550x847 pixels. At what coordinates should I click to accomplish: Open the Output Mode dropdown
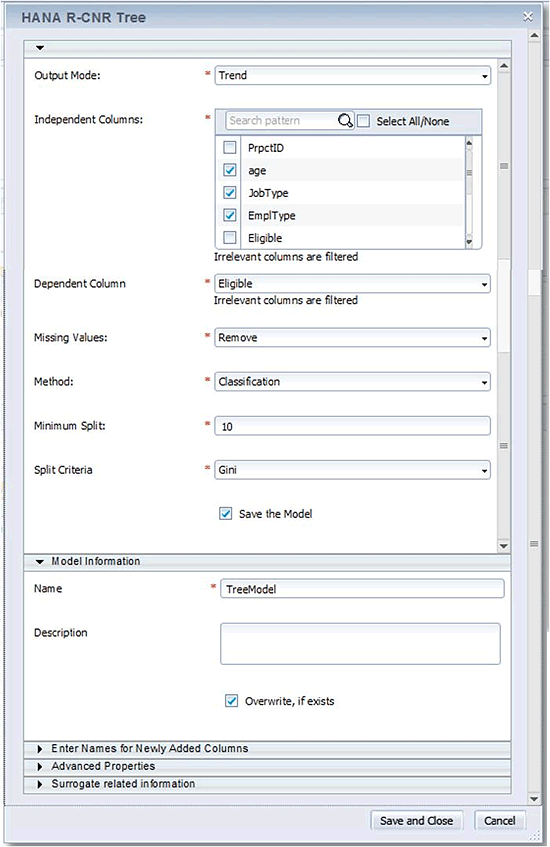[353, 76]
